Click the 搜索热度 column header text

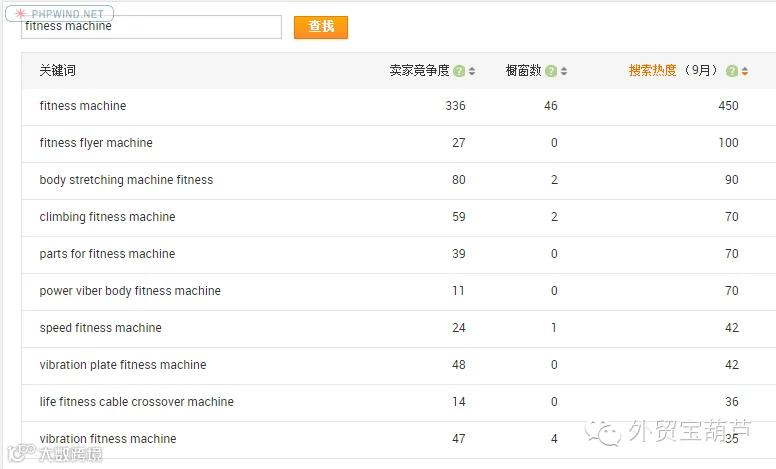click(x=652, y=71)
